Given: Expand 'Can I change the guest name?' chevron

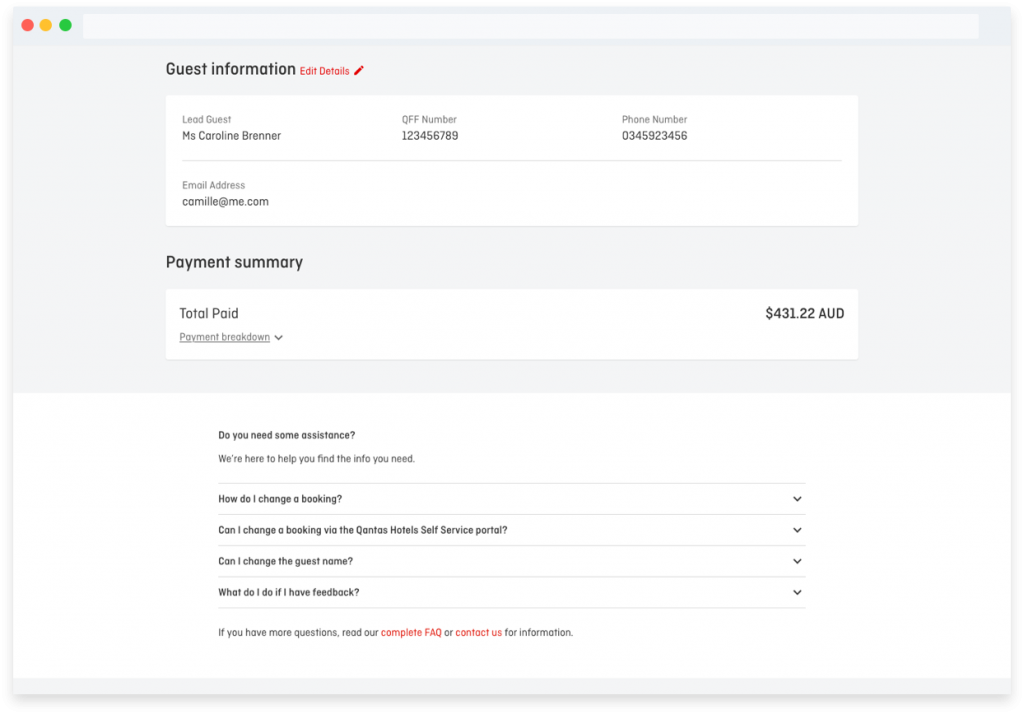Looking at the screenshot, I should [797, 561].
